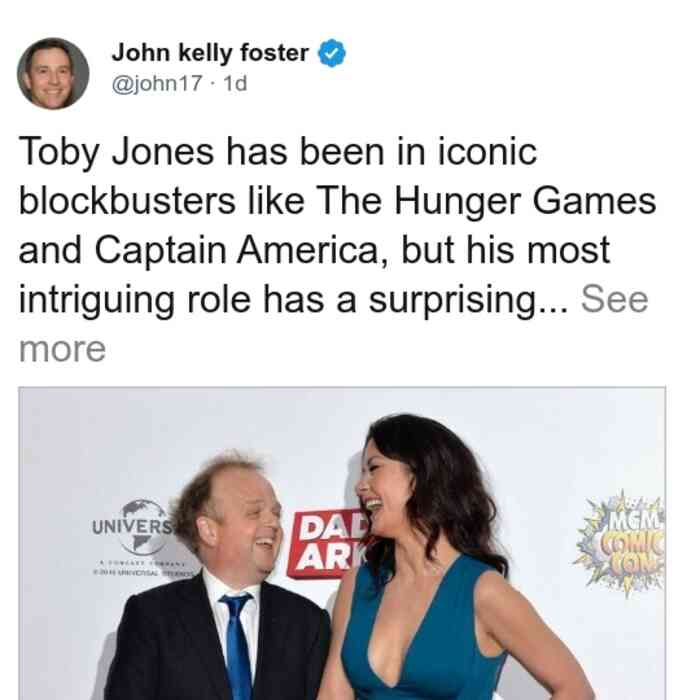The height and width of the screenshot is (700, 700).
Task: Click the word more below the text
Action: [62, 349]
